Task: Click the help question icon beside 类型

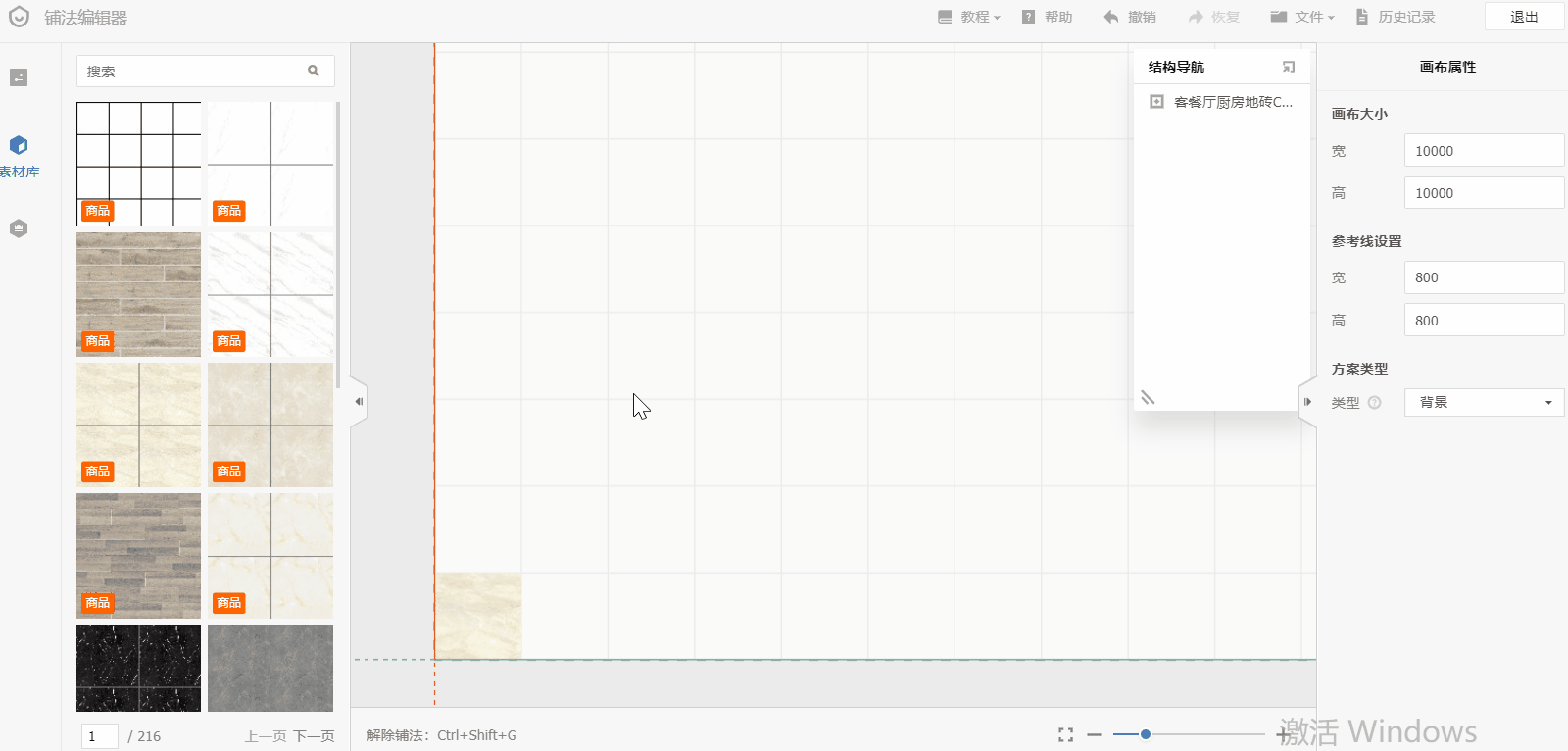Action: pyautogui.click(x=1374, y=403)
